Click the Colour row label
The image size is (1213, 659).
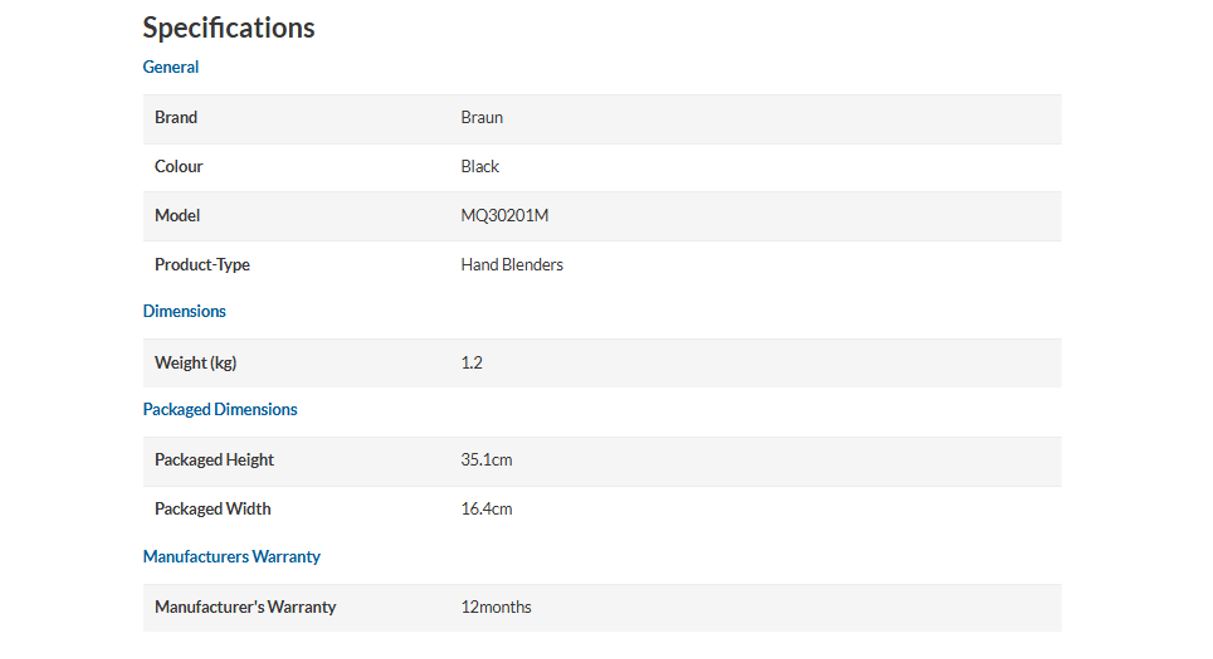pos(179,166)
